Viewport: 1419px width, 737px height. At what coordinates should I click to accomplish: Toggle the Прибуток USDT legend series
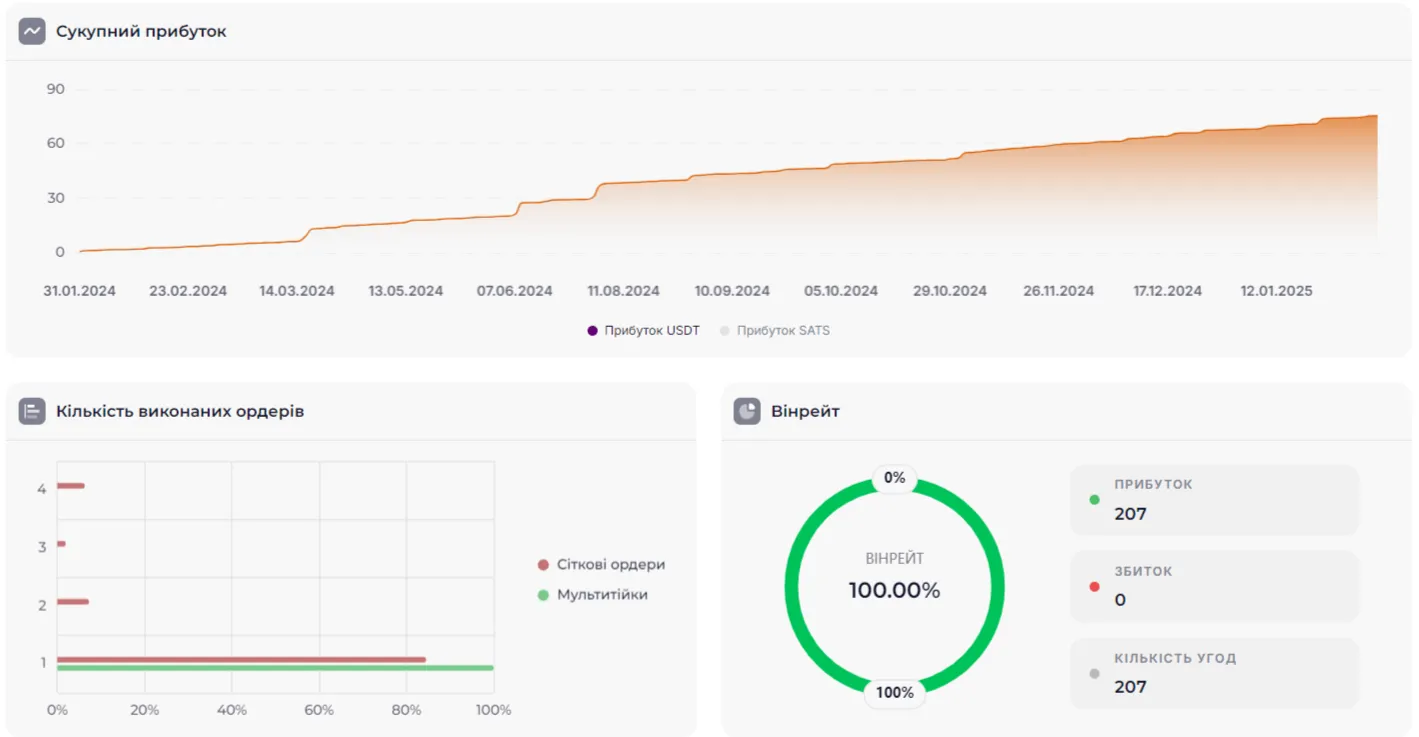pos(644,330)
